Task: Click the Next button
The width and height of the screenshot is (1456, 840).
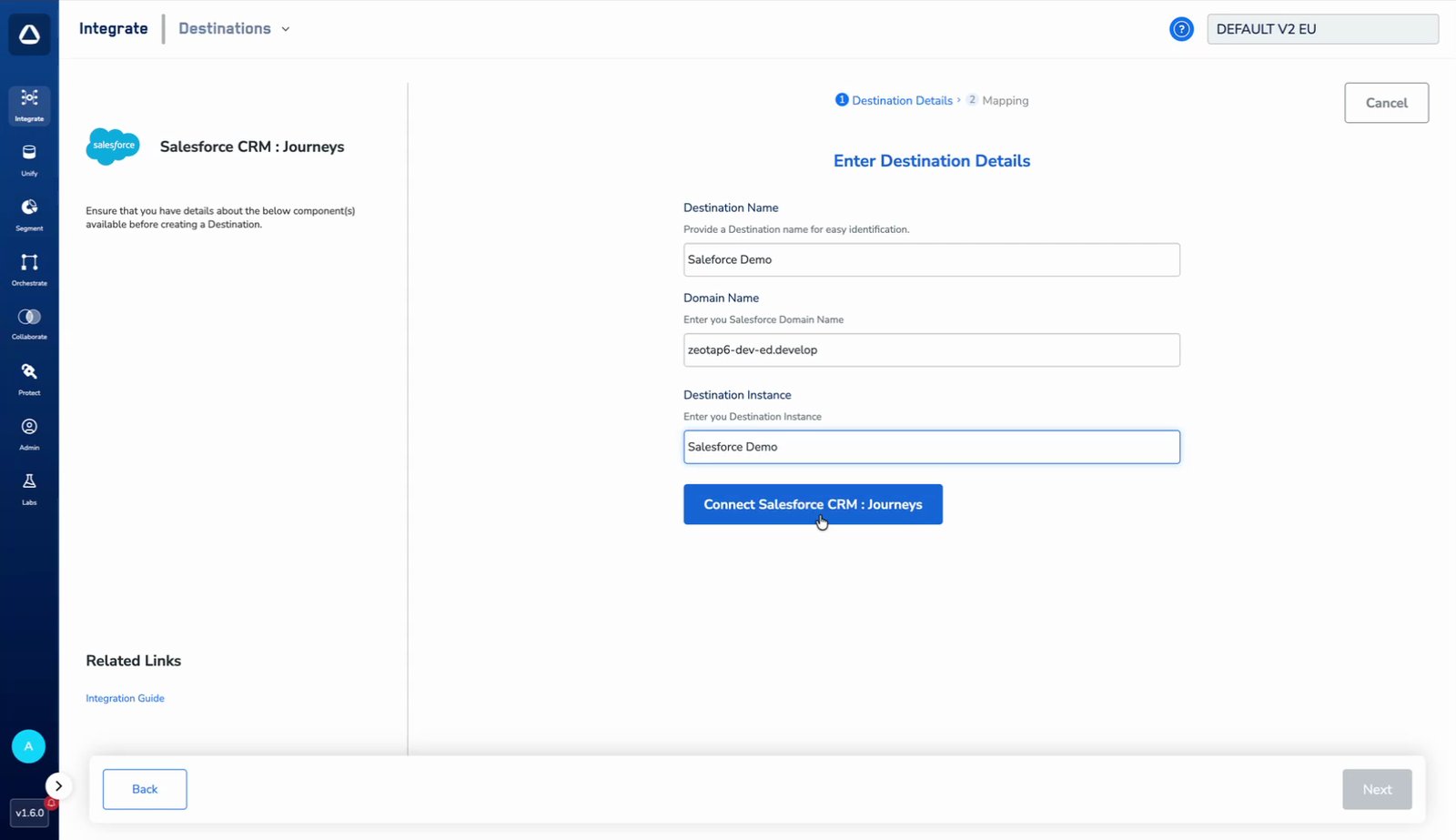Action: (1377, 789)
